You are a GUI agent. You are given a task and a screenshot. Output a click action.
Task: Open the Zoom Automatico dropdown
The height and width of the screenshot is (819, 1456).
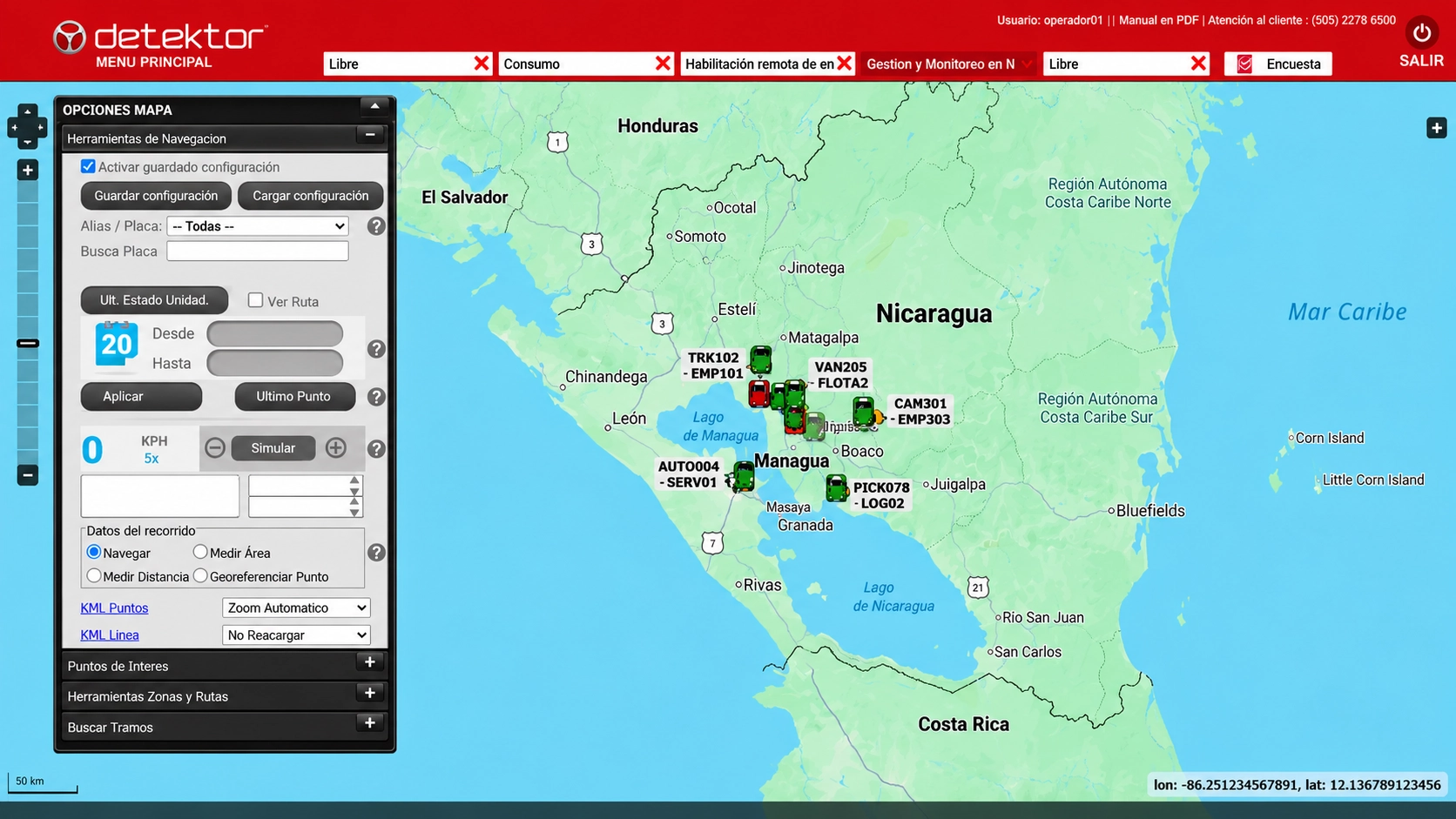(296, 608)
